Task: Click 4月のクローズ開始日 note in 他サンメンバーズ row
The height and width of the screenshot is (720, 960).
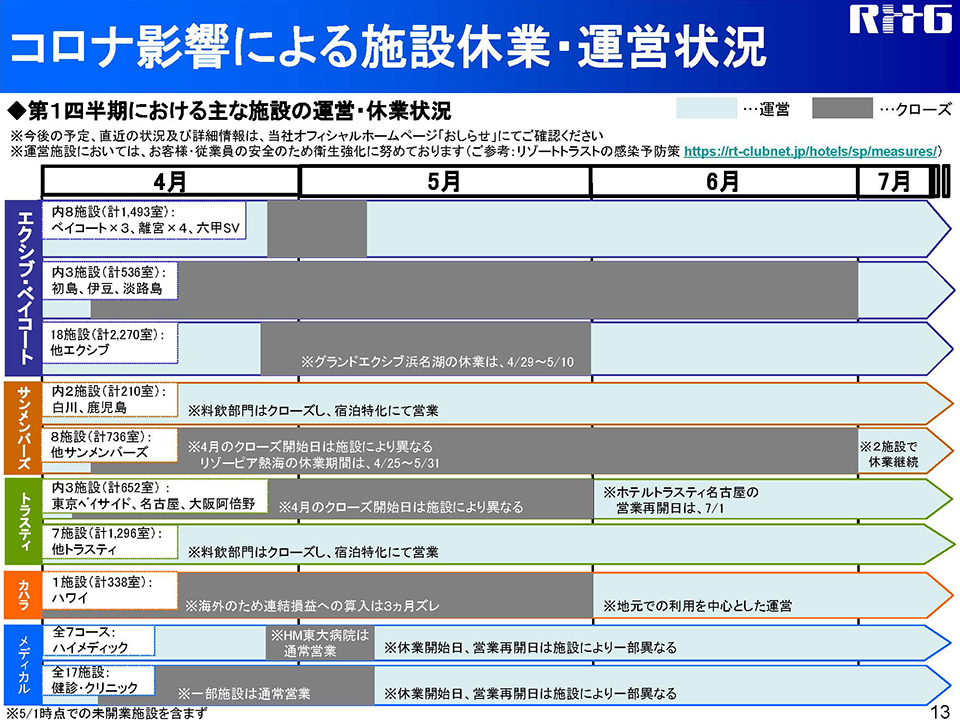Action: tap(310, 446)
